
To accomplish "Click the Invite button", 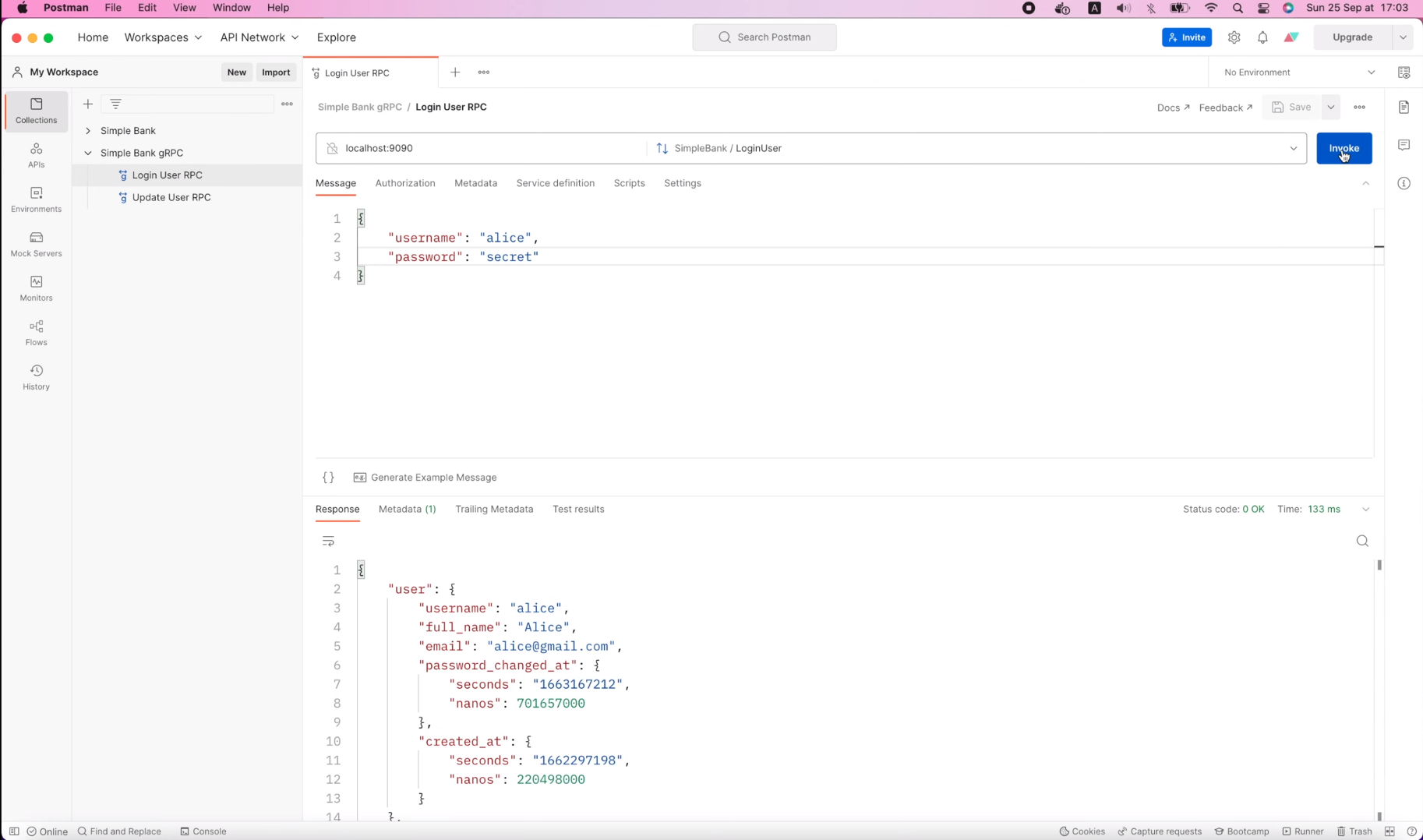I will point(1187,37).
